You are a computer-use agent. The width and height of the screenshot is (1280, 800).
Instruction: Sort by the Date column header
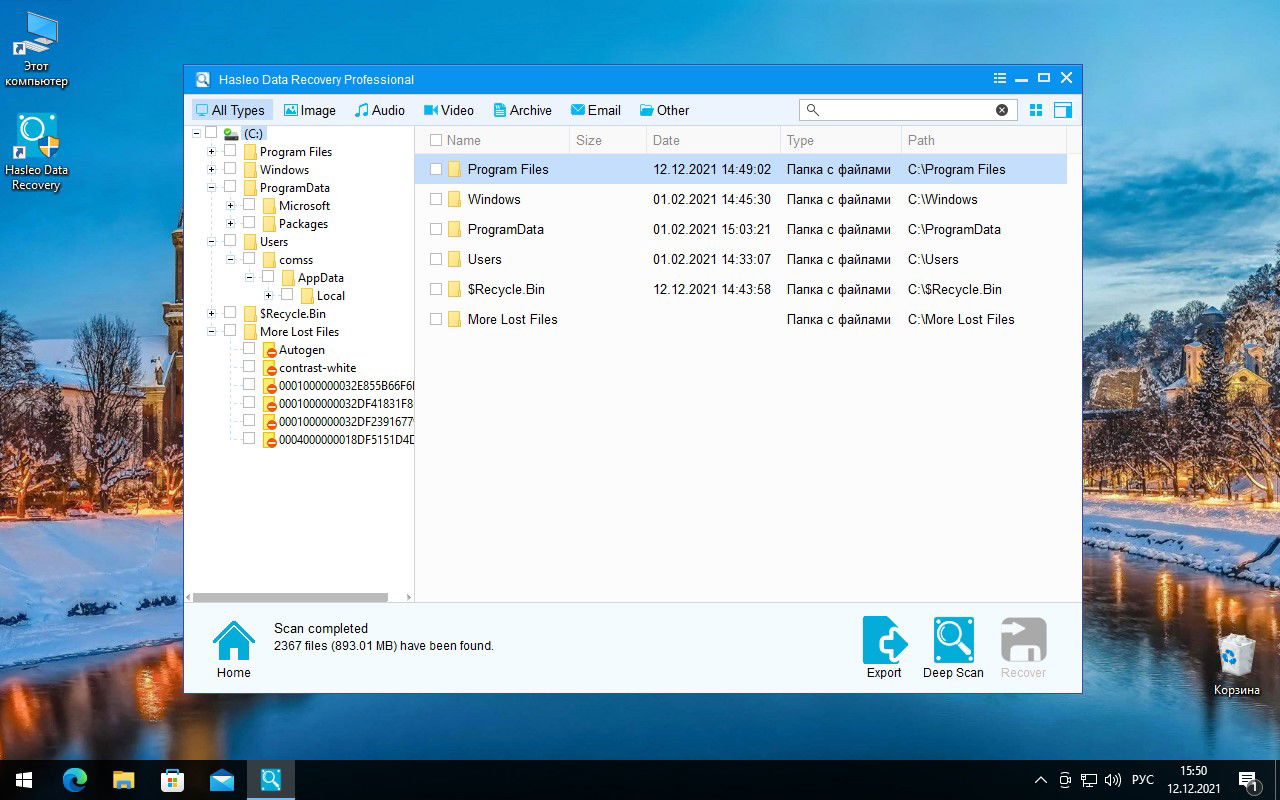(x=713, y=140)
